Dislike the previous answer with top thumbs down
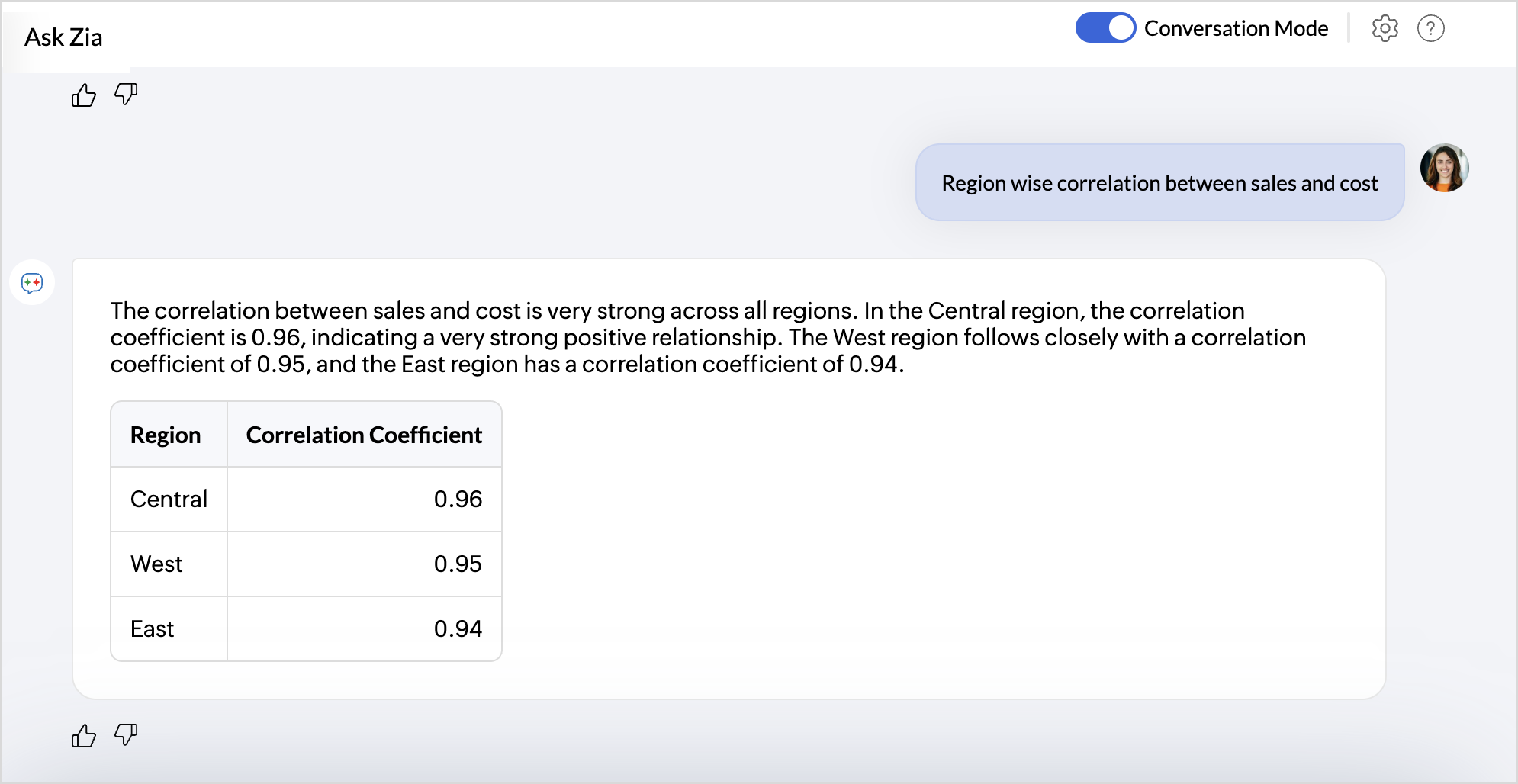Viewport: 1518px width, 784px height. [x=126, y=95]
